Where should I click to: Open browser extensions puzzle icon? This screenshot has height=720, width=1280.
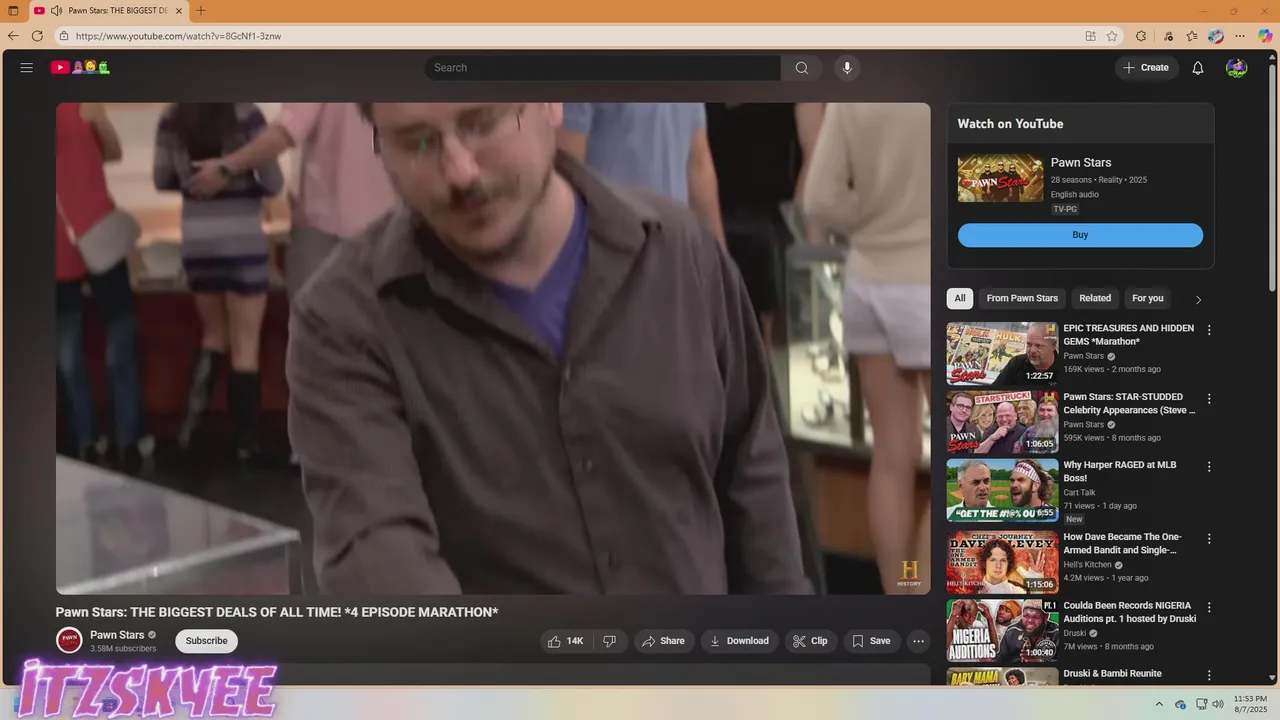tap(1141, 36)
